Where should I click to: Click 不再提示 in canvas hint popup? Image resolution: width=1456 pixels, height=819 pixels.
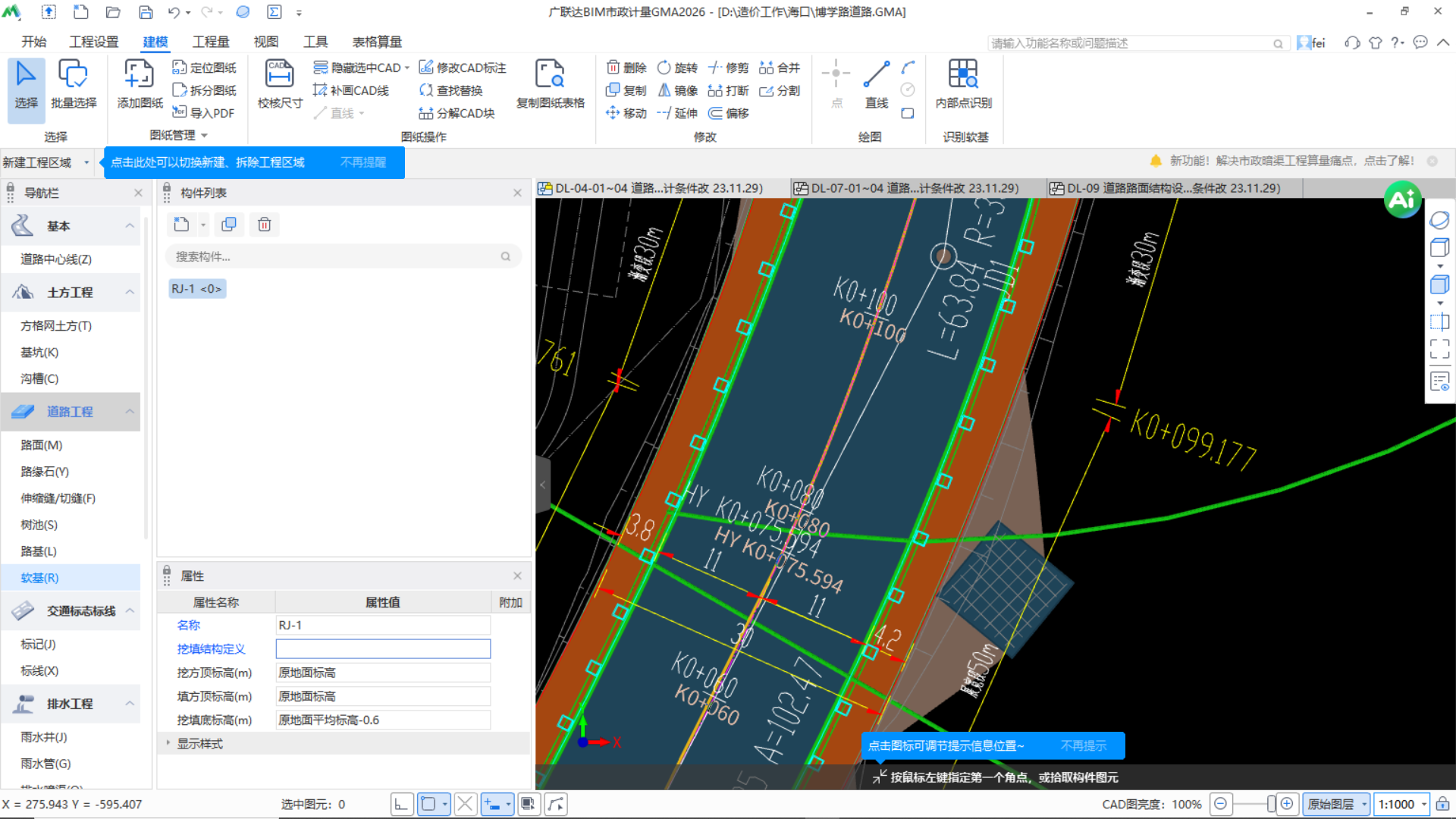1083,745
